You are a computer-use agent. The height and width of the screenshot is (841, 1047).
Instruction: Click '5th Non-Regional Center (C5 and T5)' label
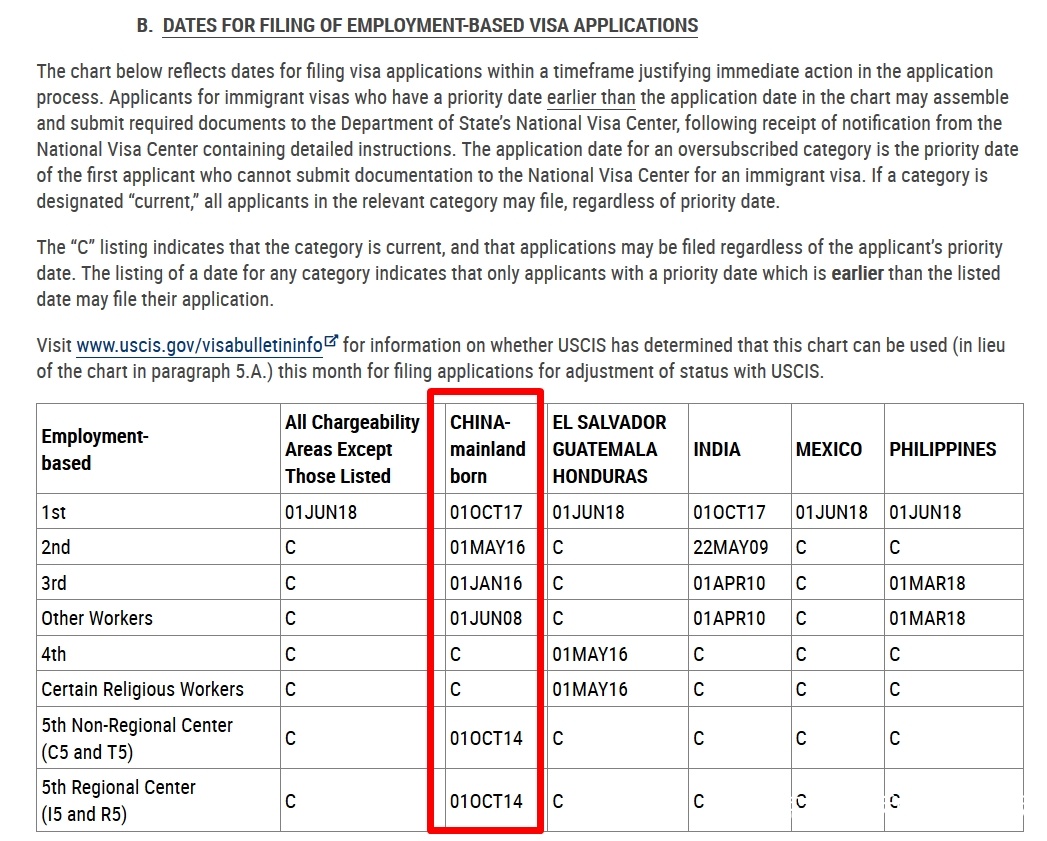click(137, 738)
